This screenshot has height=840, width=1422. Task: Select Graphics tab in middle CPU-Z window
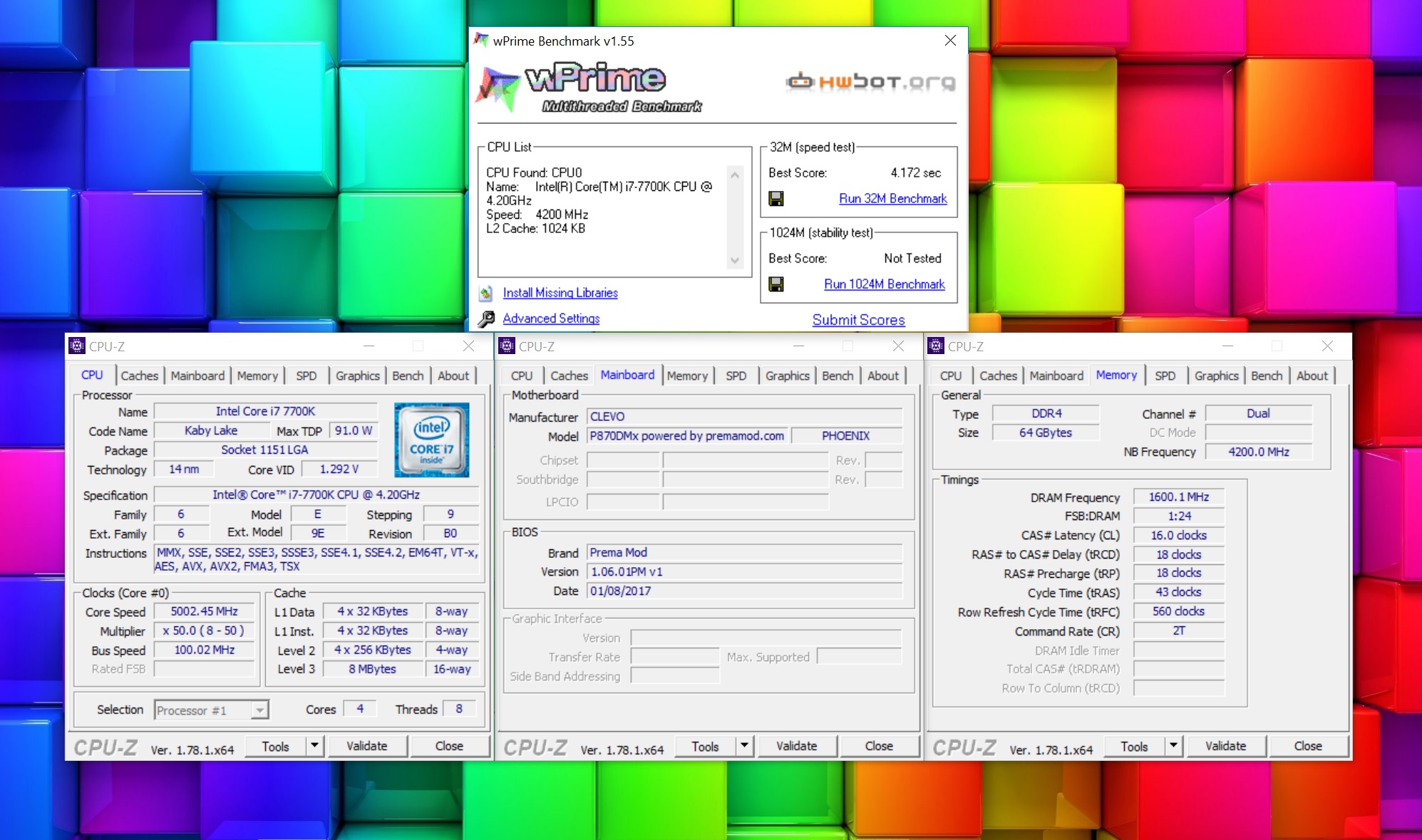coord(788,375)
